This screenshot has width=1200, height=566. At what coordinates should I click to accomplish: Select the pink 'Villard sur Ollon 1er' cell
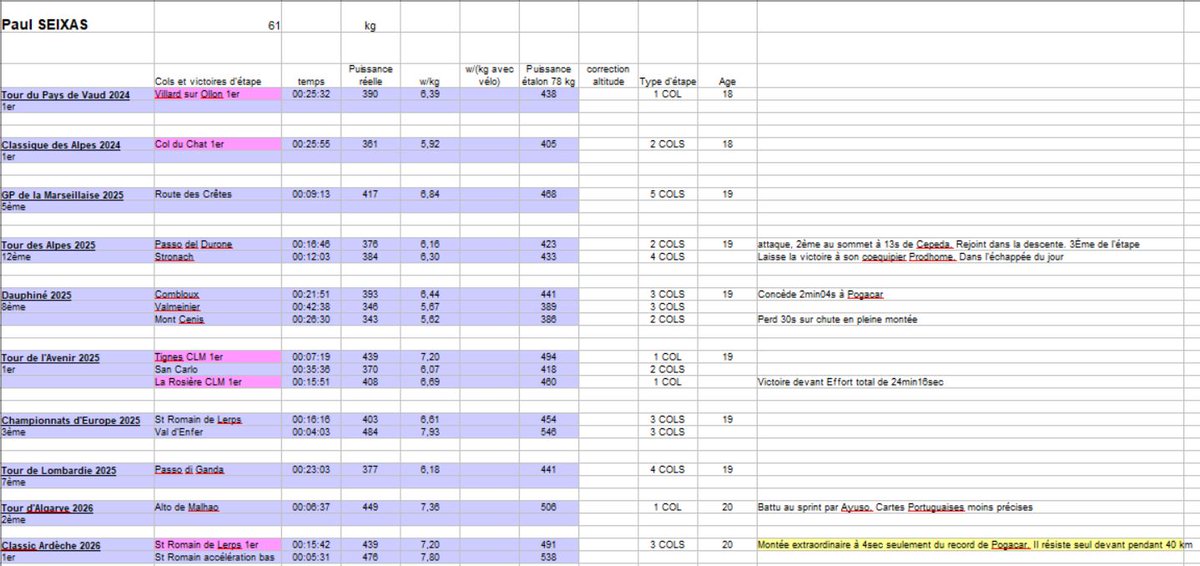pyautogui.click(x=218, y=94)
